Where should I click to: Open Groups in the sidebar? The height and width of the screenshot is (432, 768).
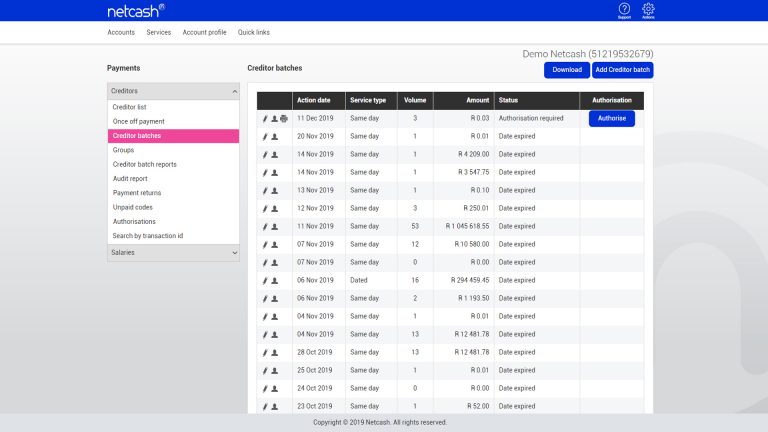[x=123, y=150]
